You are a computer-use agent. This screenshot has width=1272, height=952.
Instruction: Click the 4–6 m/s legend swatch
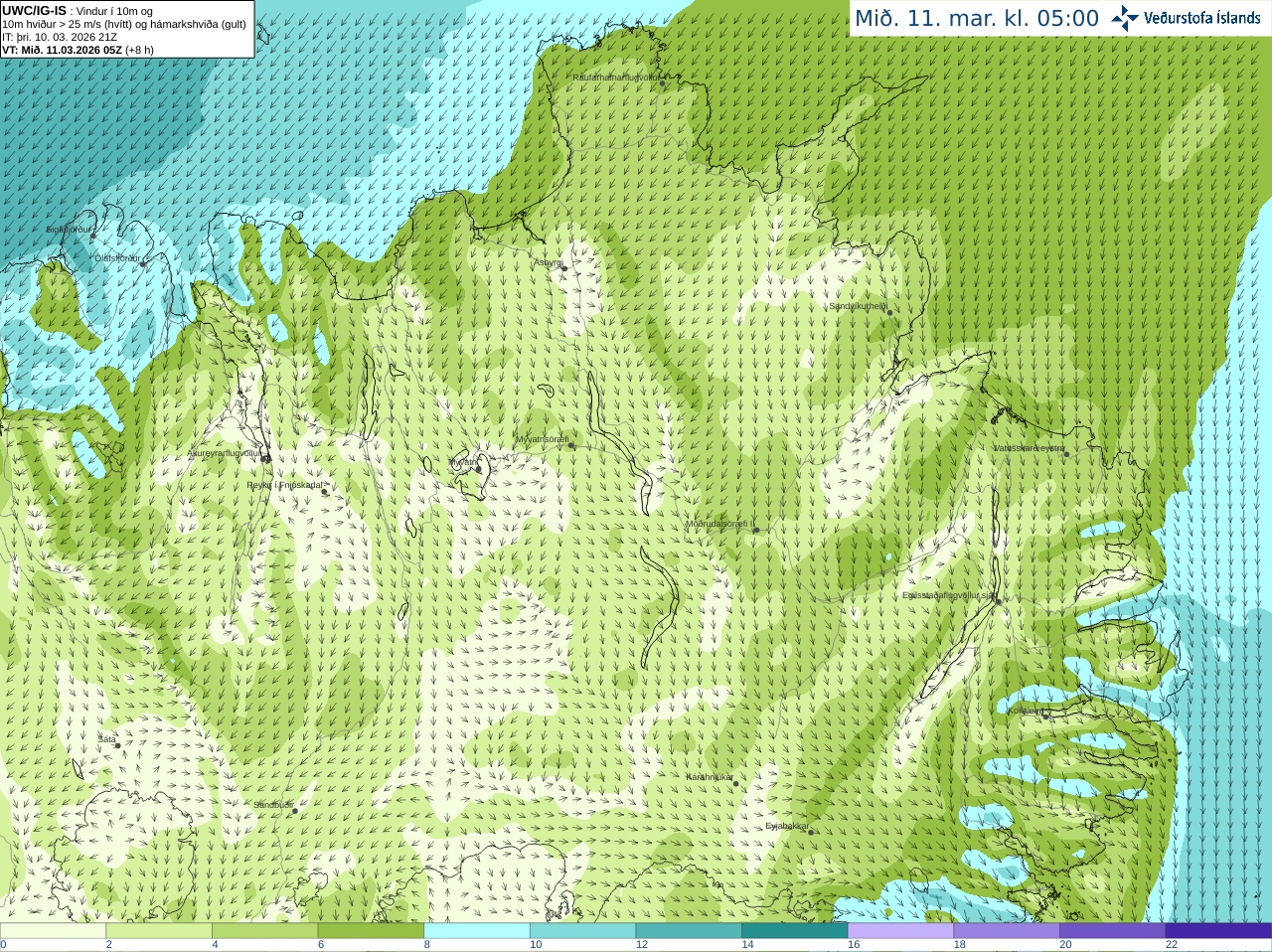pos(265,931)
